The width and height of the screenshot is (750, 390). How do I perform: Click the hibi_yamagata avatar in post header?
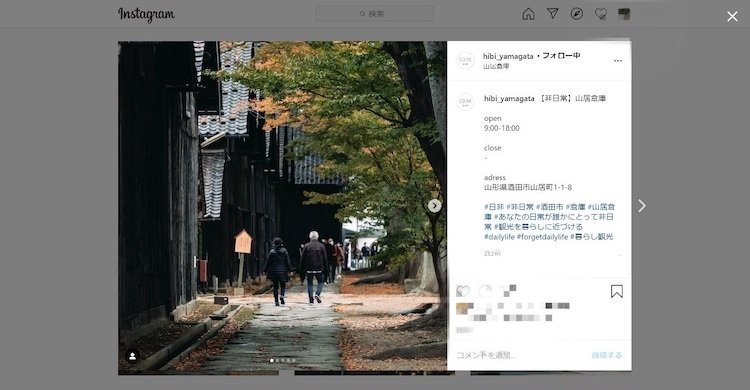[465, 60]
